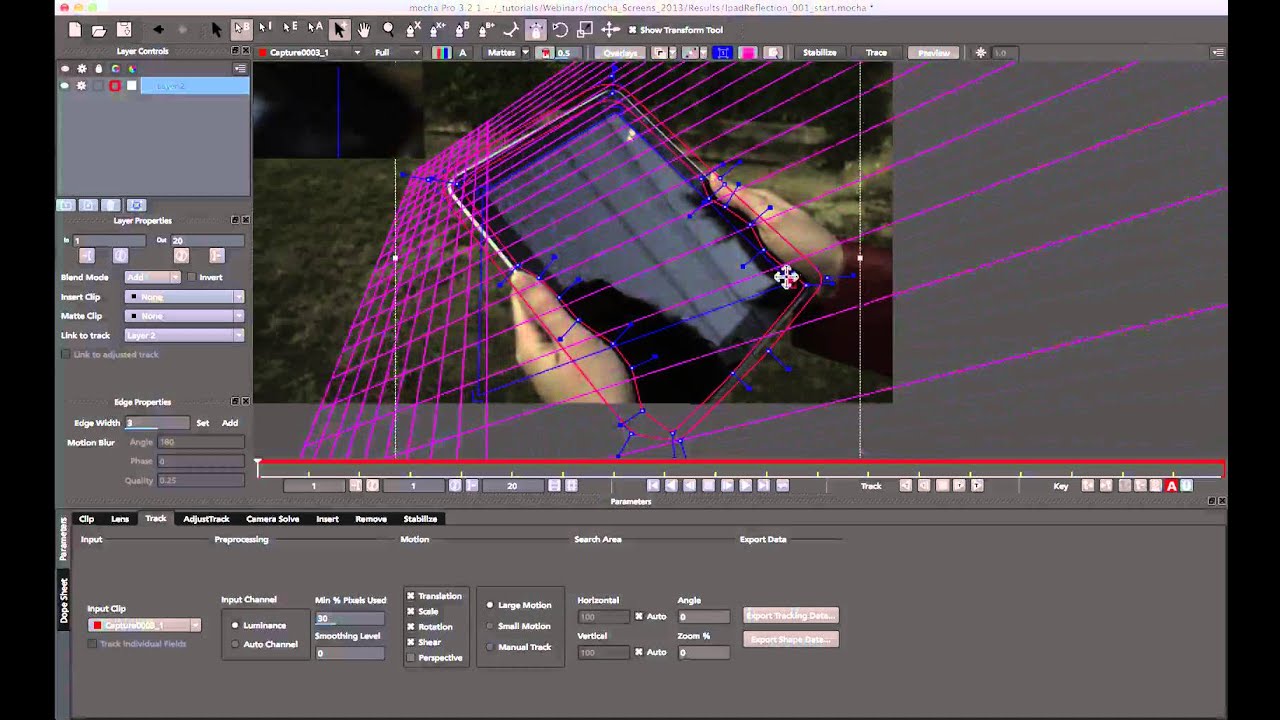Image resolution: width=1280 pixels, height=720 pixels.
Task: Select the Move four-arrow tool
Action: point(609,30)
